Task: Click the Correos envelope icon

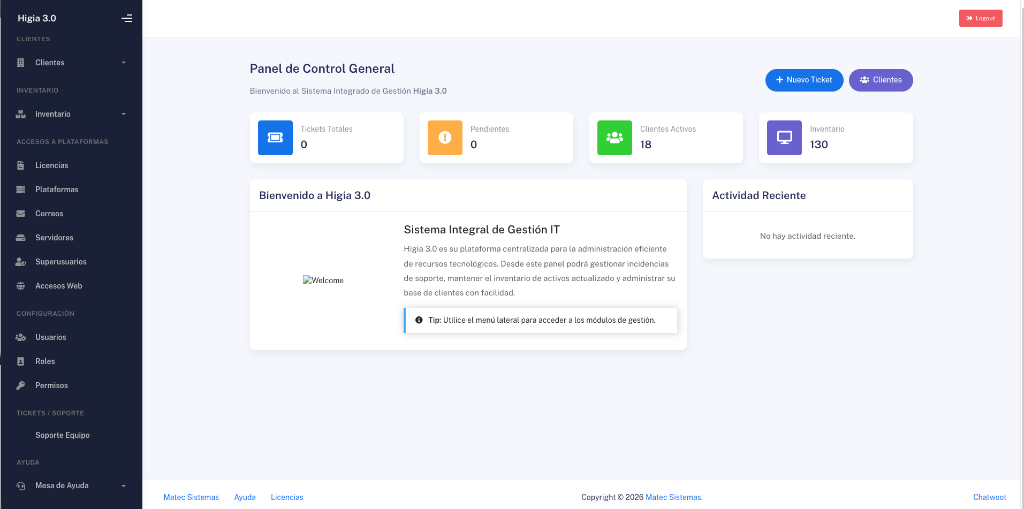Action: (x=21, y=213)
